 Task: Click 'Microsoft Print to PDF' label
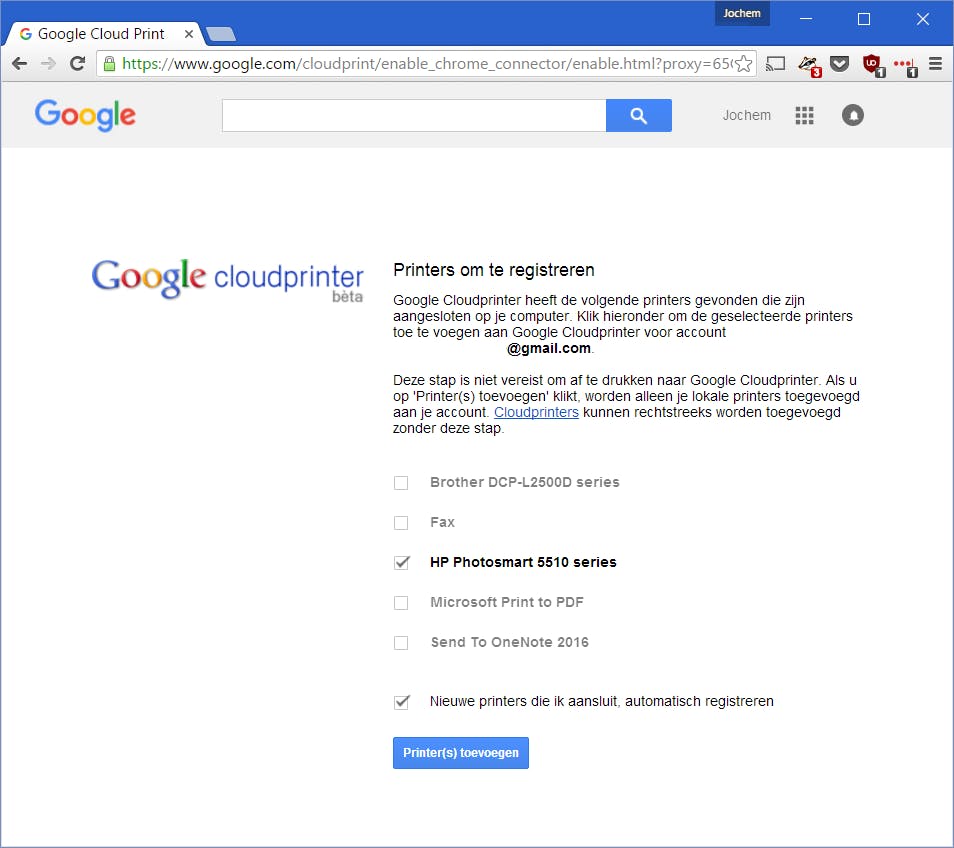click(507, 603)
